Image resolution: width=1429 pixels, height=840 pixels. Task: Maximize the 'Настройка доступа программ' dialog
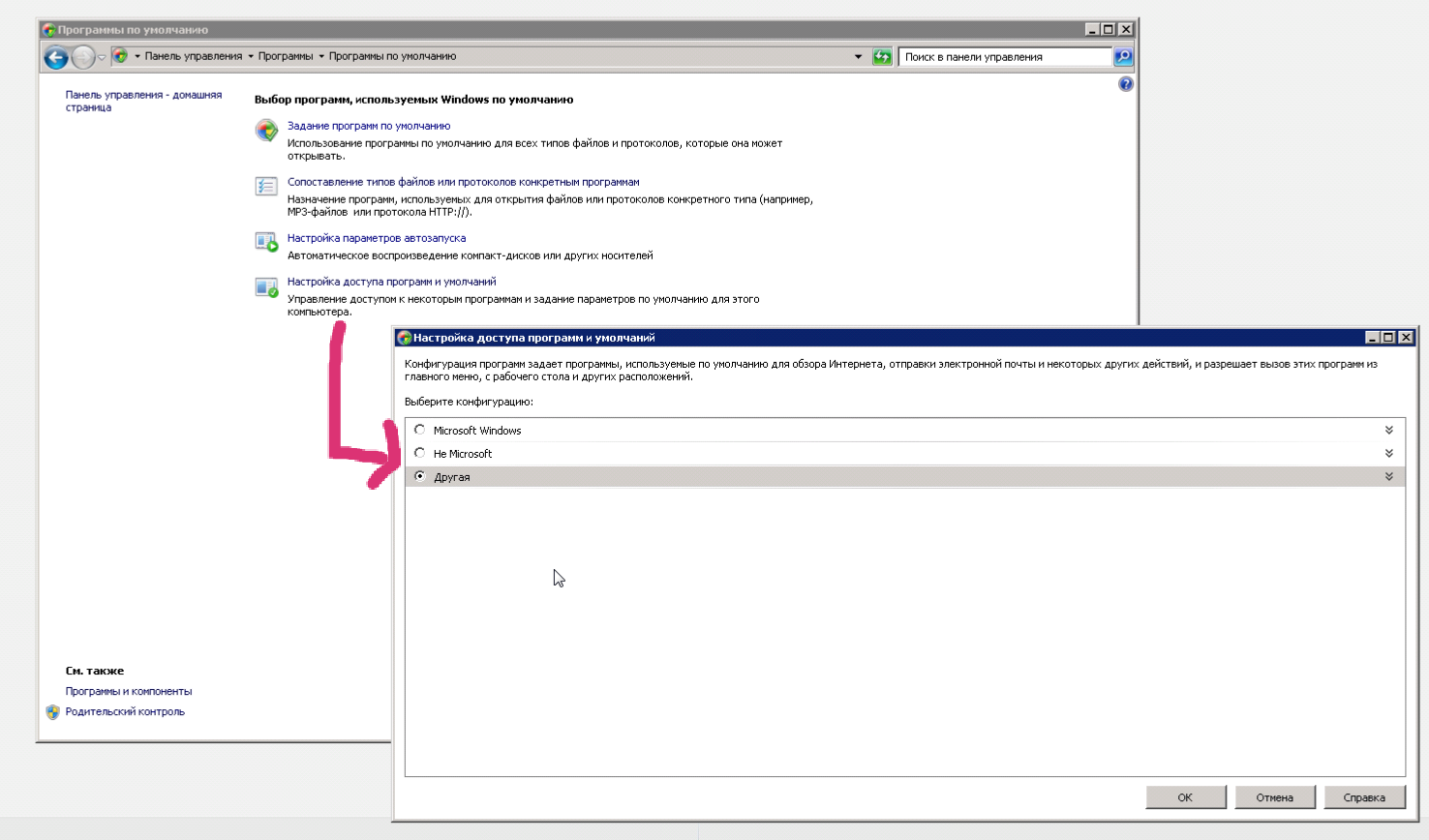click(x=1388, y=338)
